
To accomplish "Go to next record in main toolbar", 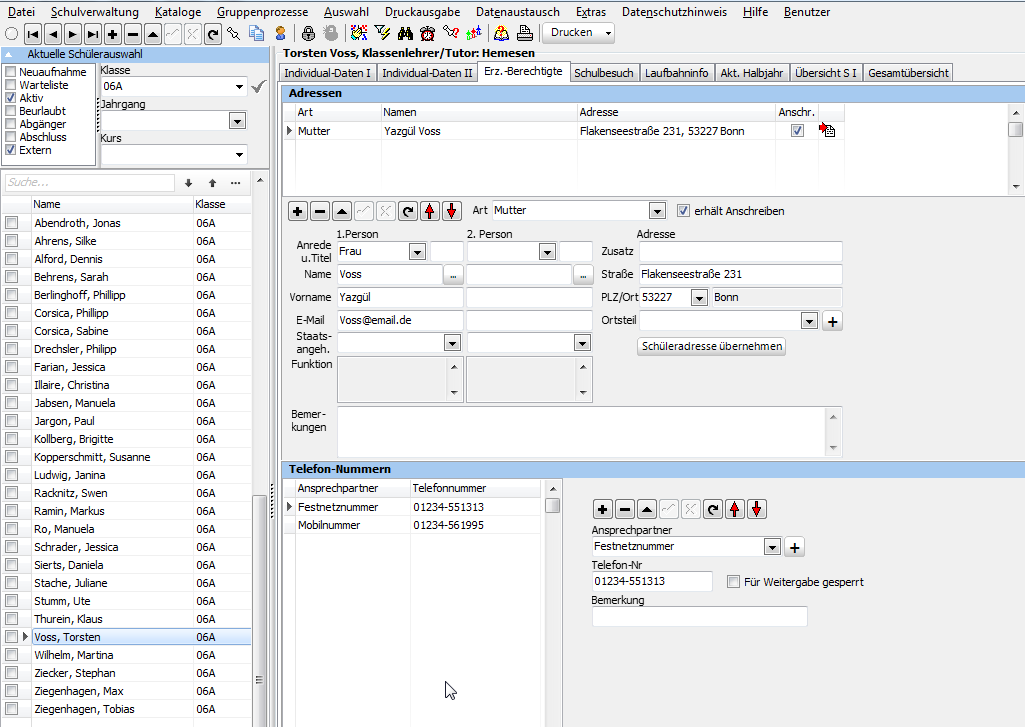I will [73, 33].
